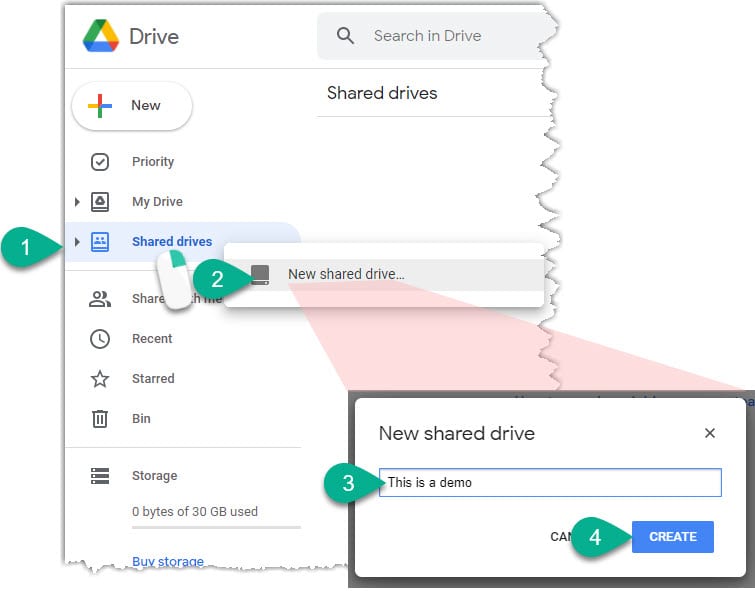Screen dimensions: 755x591
Task: Expand the Shared drives tree arrow
Action: point(77,242)
